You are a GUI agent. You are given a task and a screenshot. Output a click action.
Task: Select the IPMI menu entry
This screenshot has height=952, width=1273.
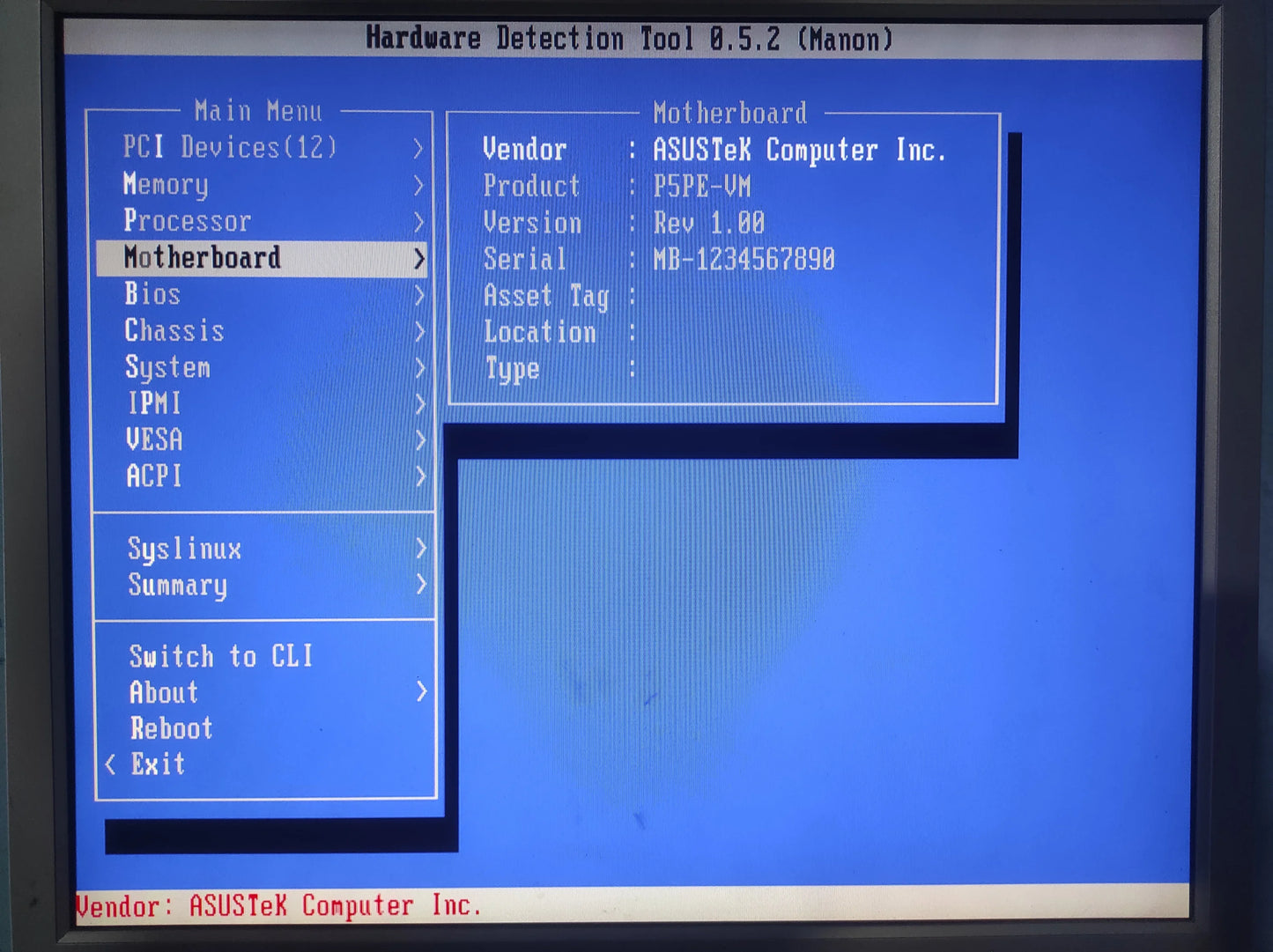[x=261, y=403]
